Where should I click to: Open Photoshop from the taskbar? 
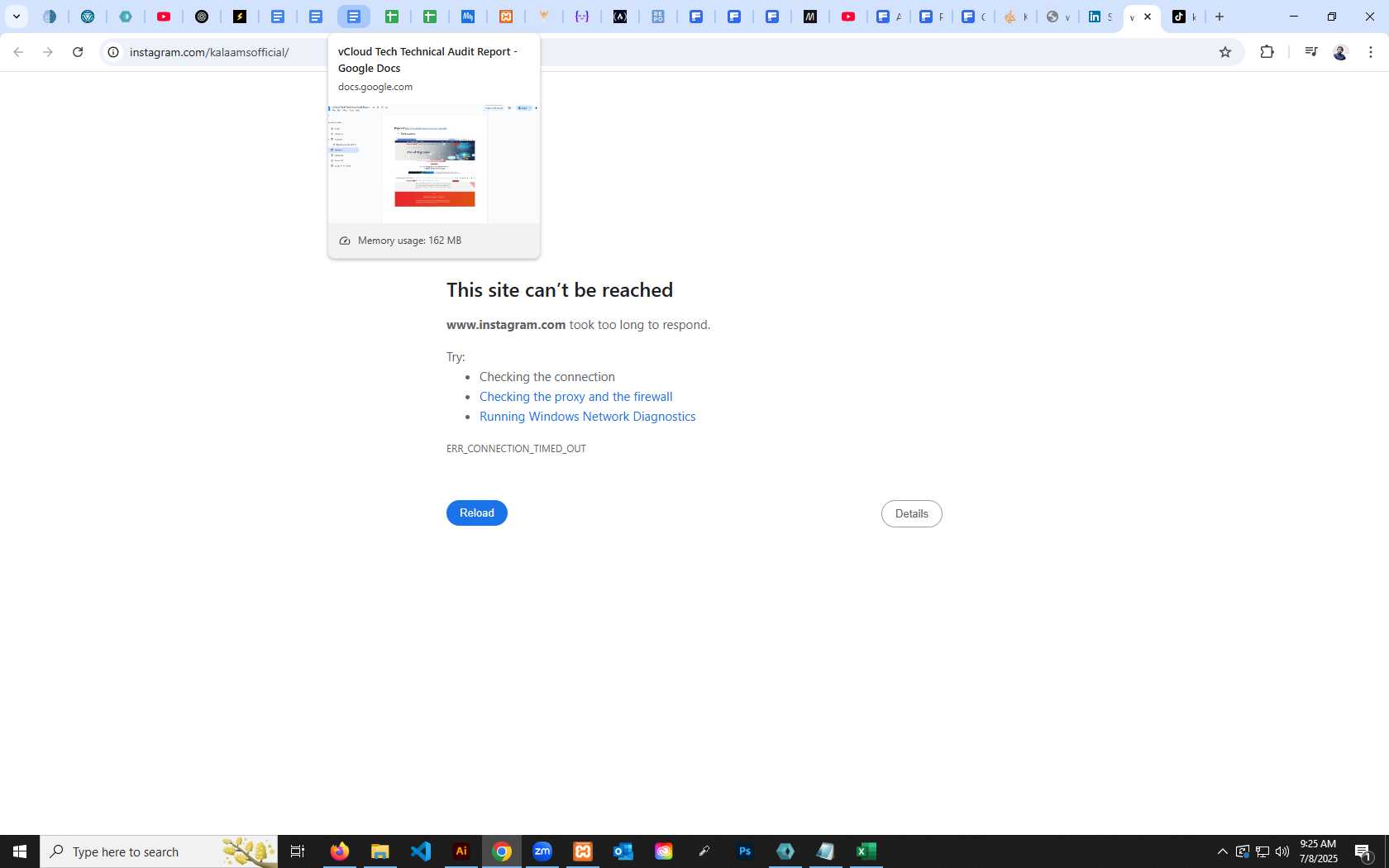coord(745,851)
